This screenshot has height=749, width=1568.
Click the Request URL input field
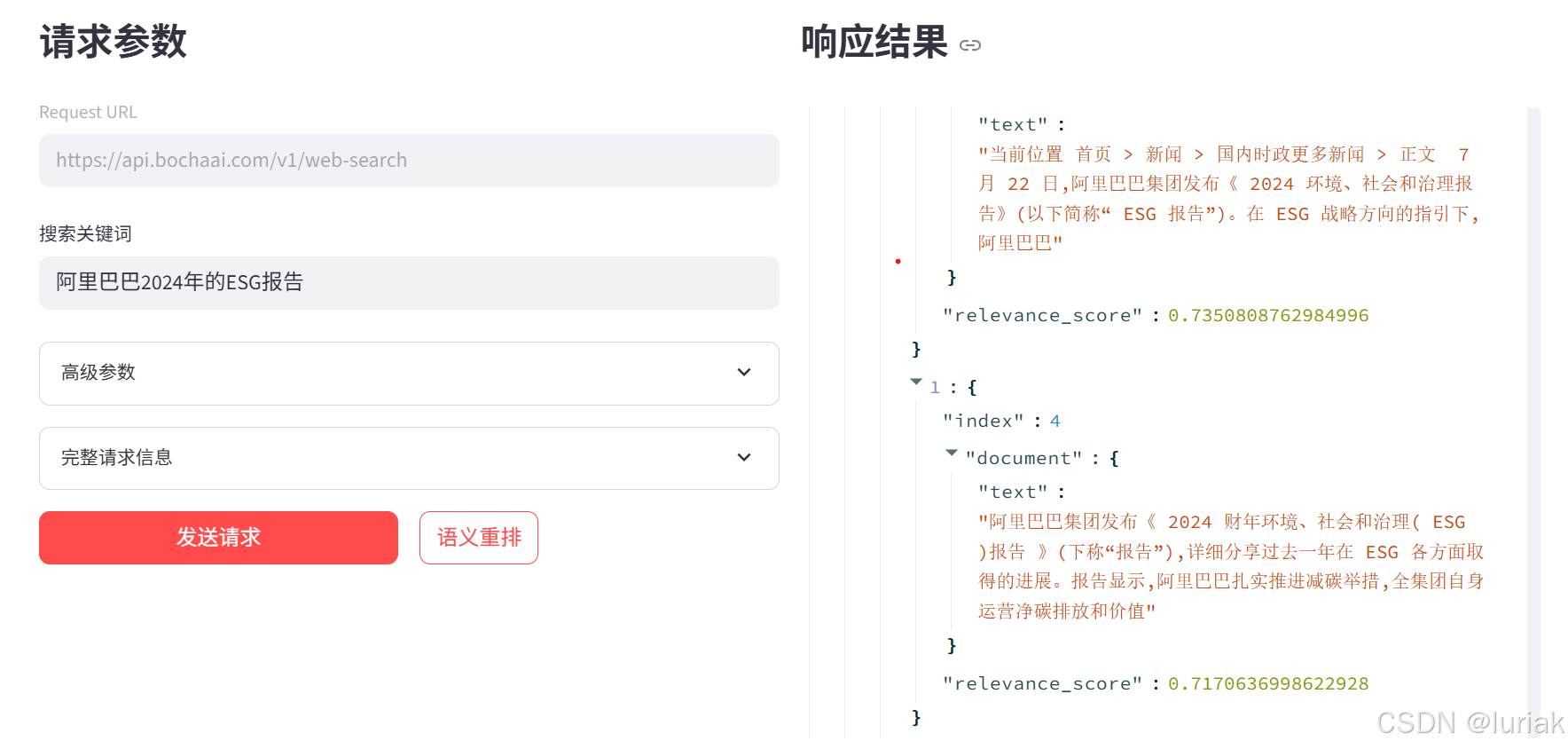(x=409, y=161)
